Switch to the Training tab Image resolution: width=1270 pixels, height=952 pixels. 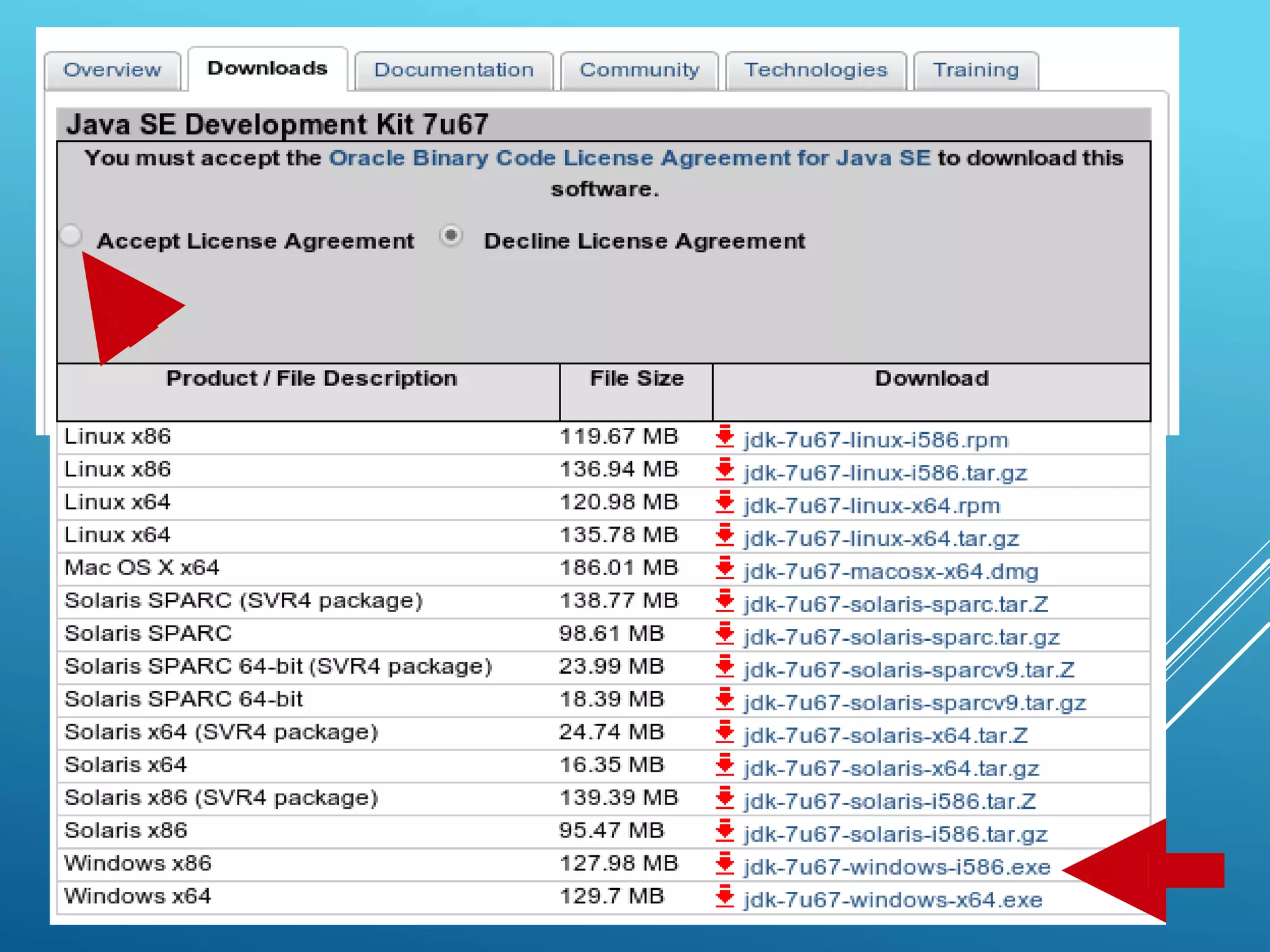click(975, 70)
